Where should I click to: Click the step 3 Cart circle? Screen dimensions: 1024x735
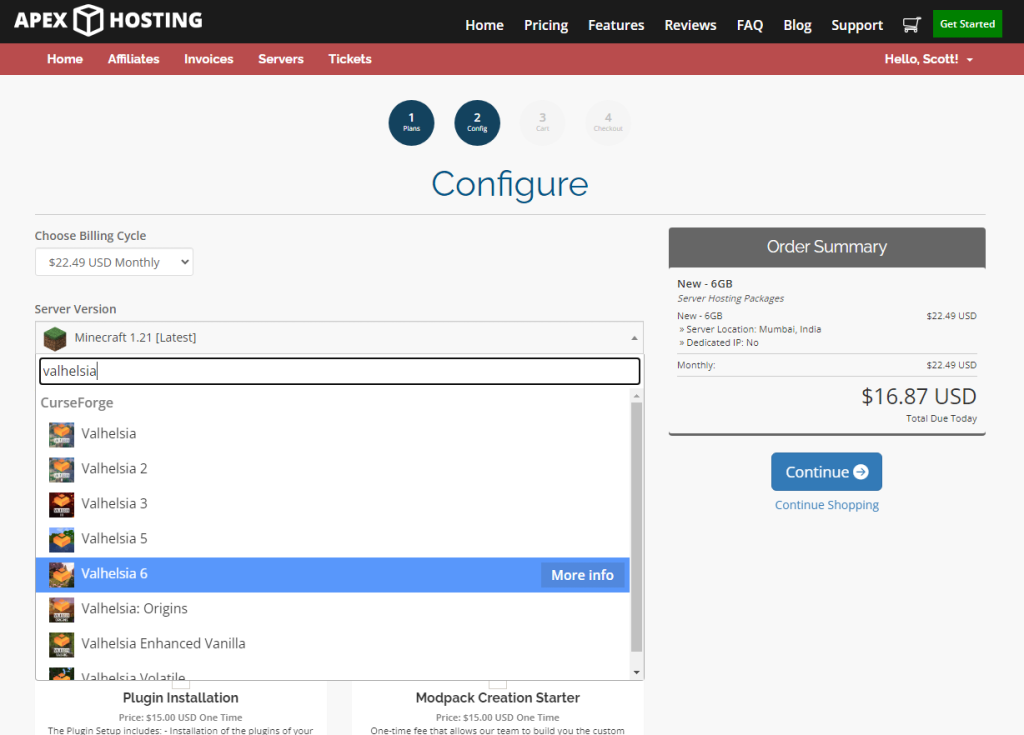542,122
